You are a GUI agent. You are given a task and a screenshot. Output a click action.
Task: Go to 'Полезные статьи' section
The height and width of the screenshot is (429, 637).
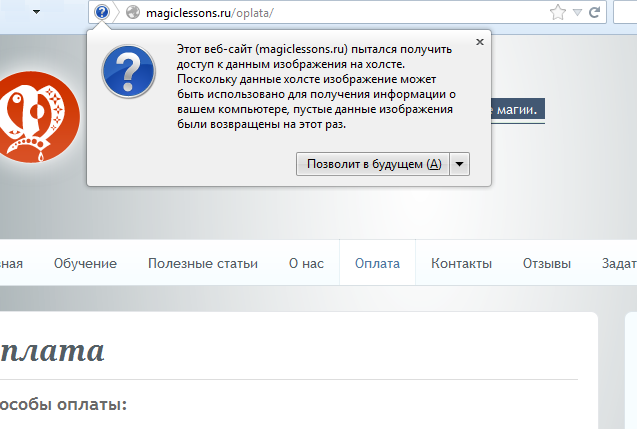pos(202,264)
